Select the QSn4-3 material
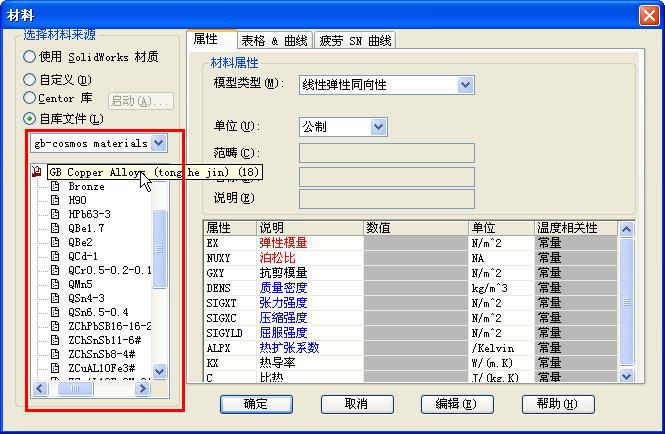 click(x=86, y=298)
